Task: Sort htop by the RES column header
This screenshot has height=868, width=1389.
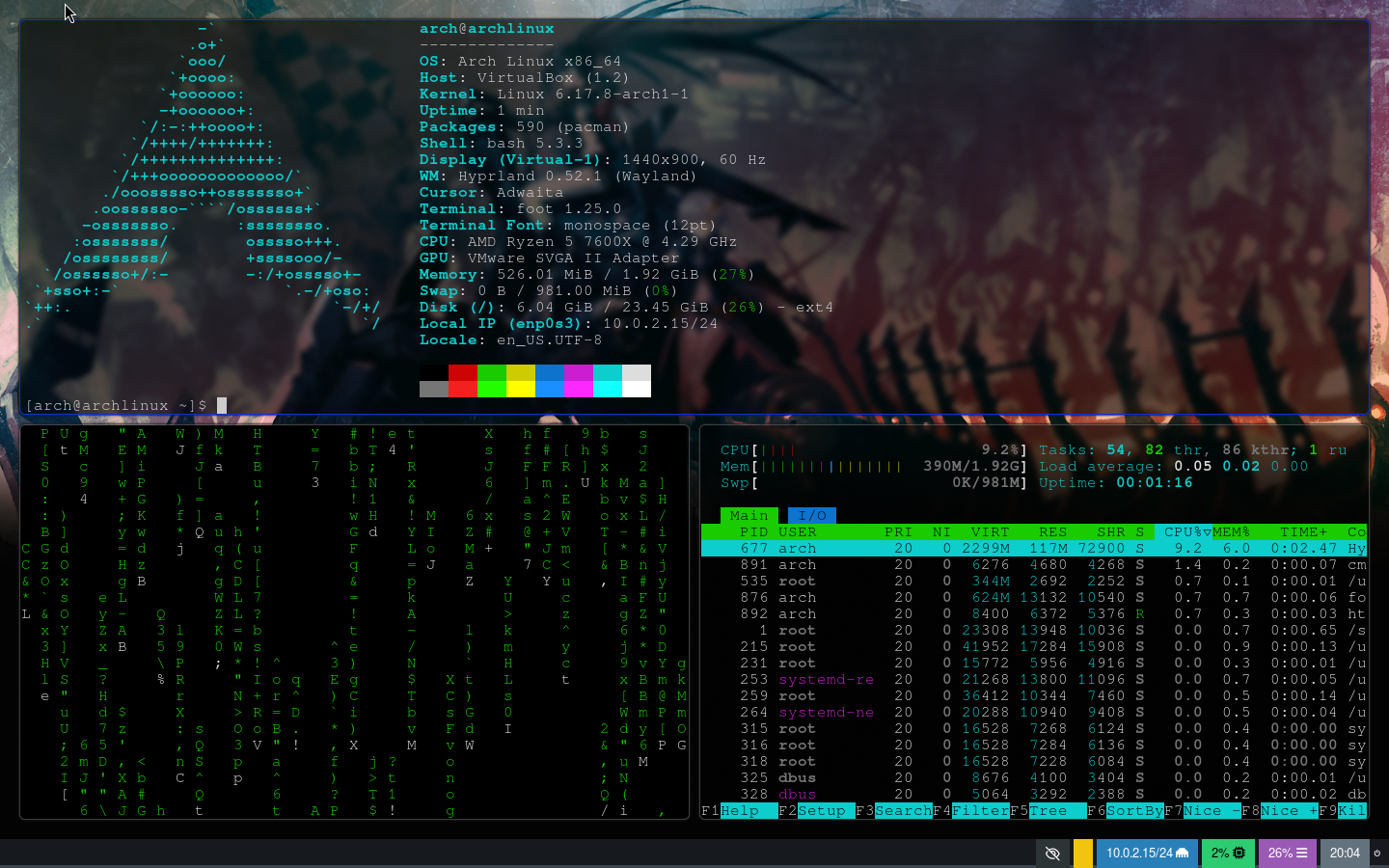Action: click(1052, 532)
